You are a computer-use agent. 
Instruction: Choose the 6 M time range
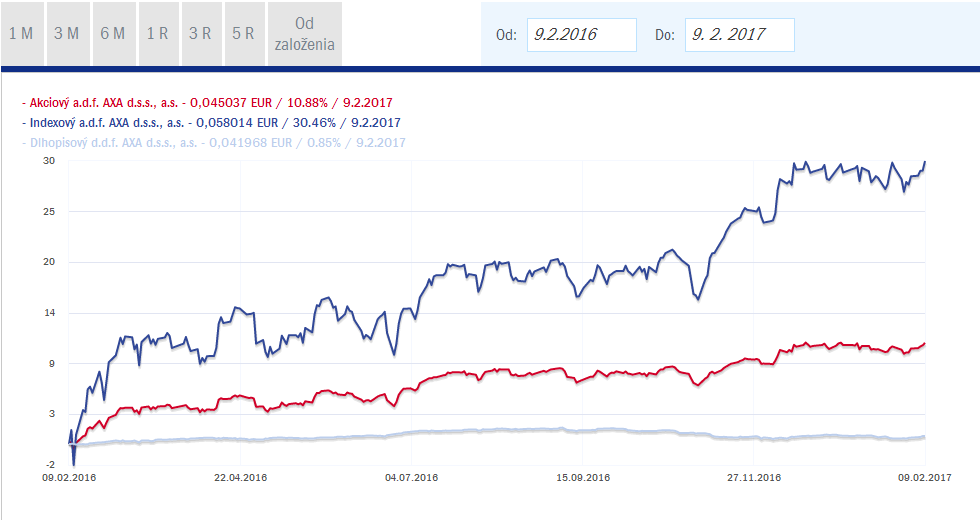tap(114, 33)
